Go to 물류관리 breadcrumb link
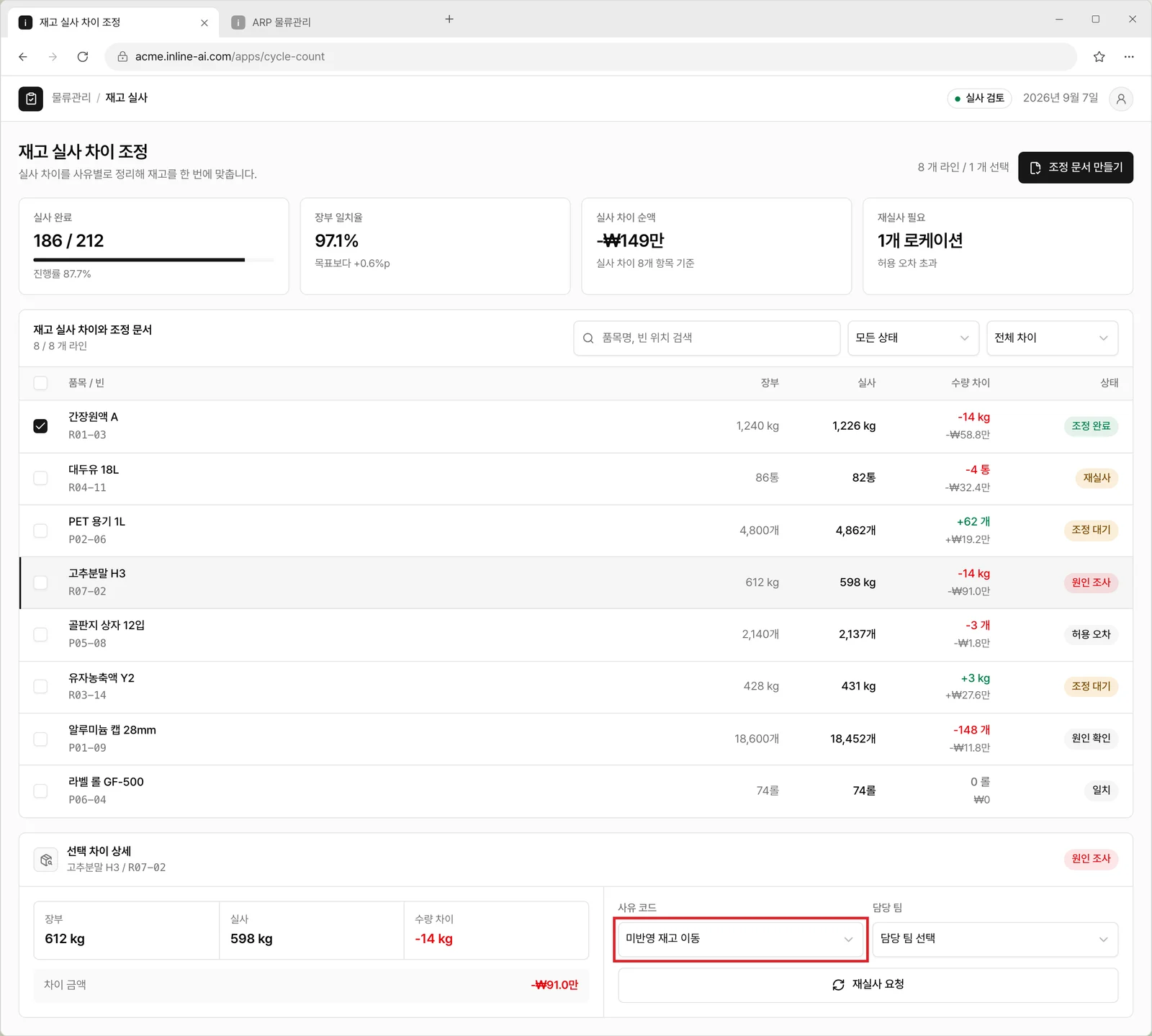The image size is (1152, 1036). point(71,98)
